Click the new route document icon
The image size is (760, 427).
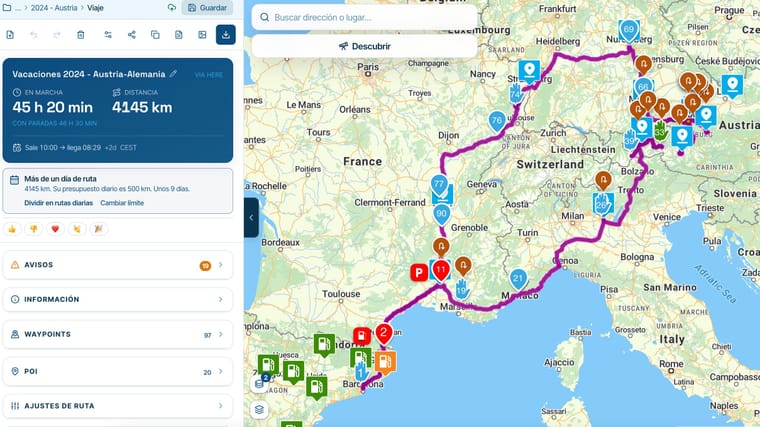click(x=10, y=34)
